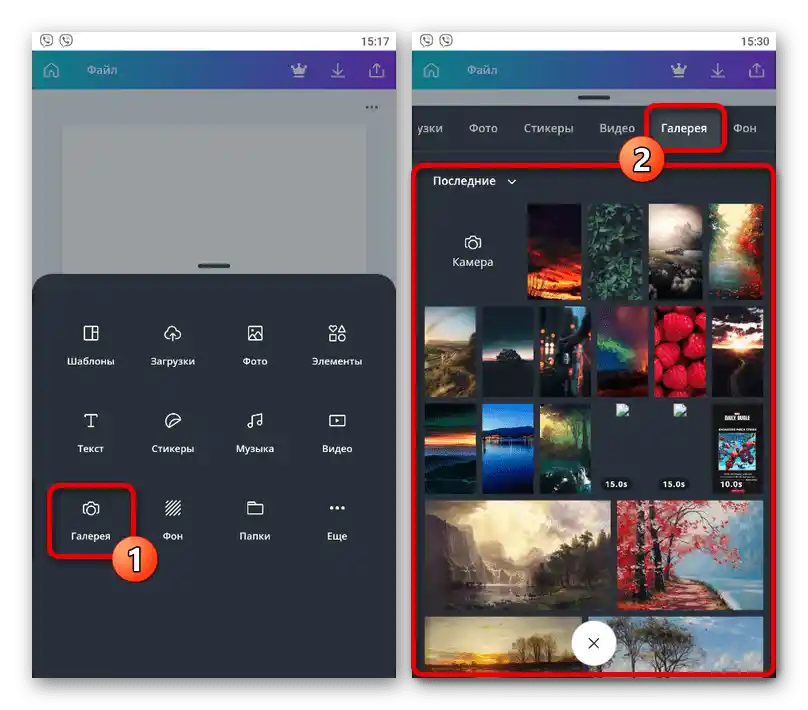
Task: Select blue lake night thumbnail
Action: point(508,448)
